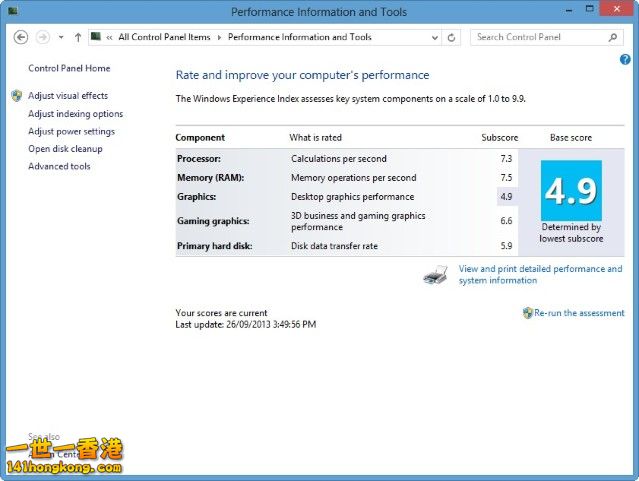This screenshot has height=481, width=639.
Task: Click the Forward navigation arrow
Action: (x=43, y=37)
